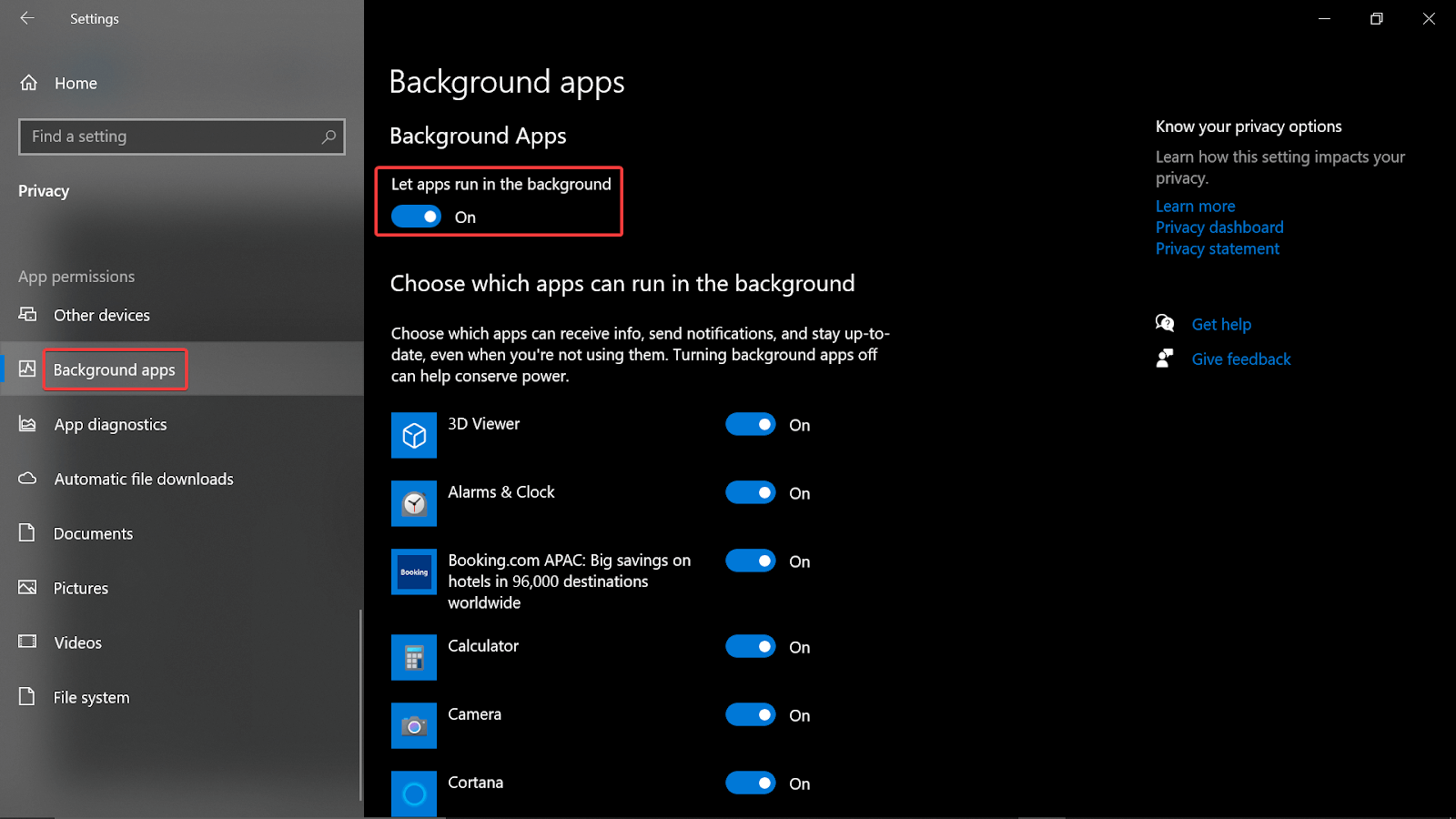
Task: Click the Home icon in sidebar
Action: [x=29, y=83]
